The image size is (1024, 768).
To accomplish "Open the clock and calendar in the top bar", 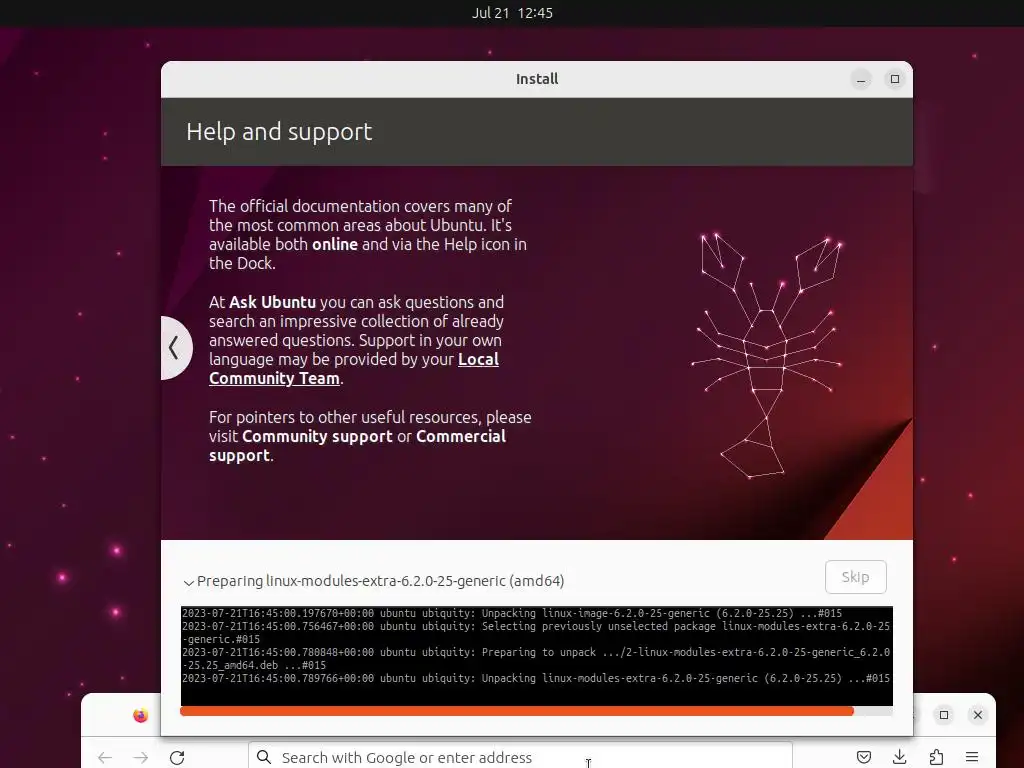I will (x=512, y=13).
